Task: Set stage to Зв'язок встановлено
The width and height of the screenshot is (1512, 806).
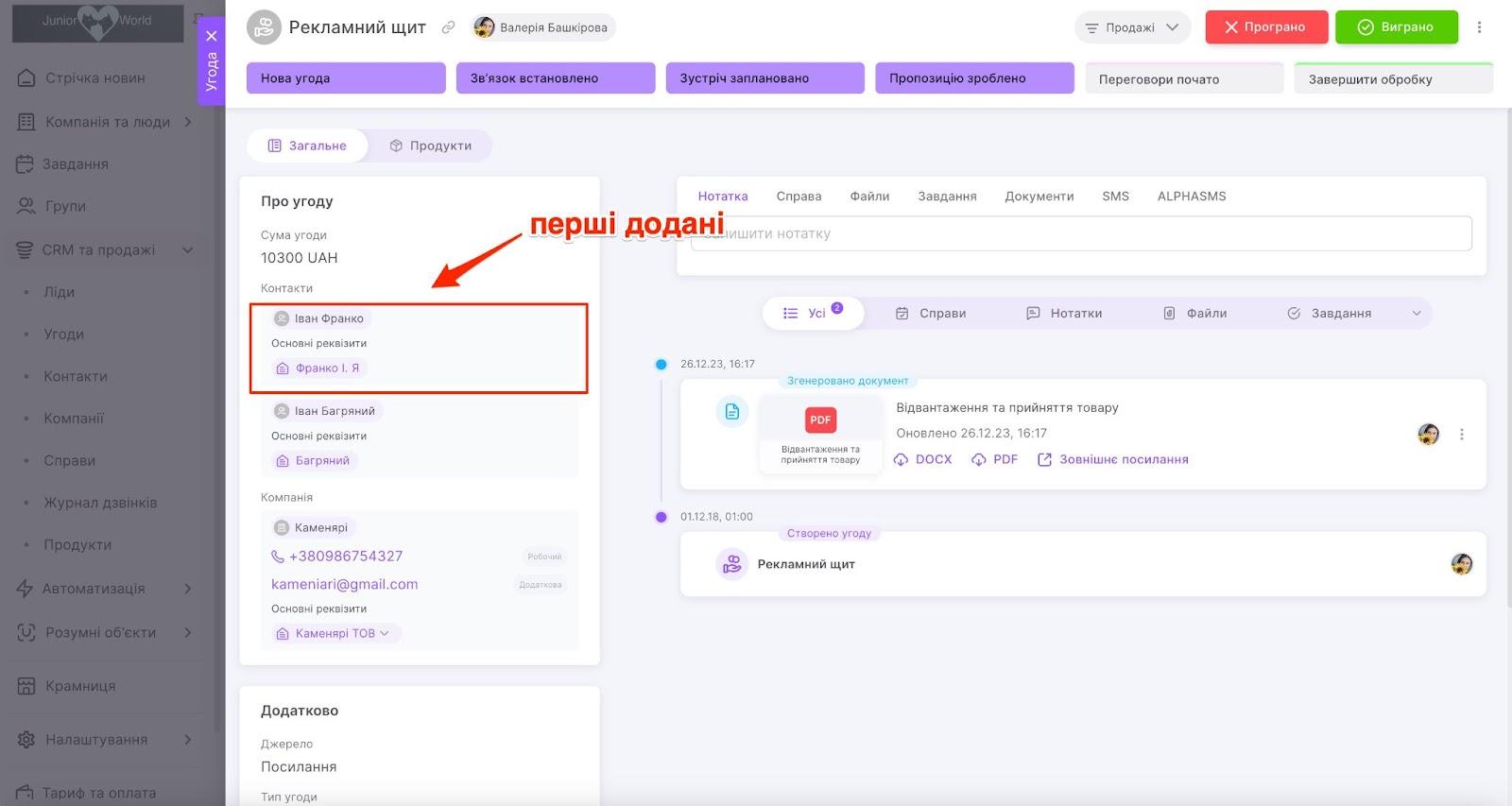Action: coord(556,78)
